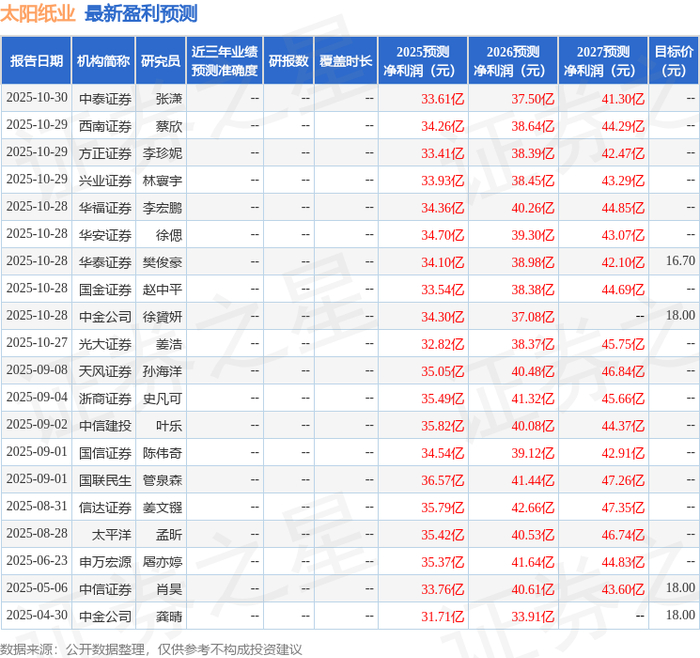
Task: Select the 研究员 column header
Action: pyautogui.click(x=161, y=61)
